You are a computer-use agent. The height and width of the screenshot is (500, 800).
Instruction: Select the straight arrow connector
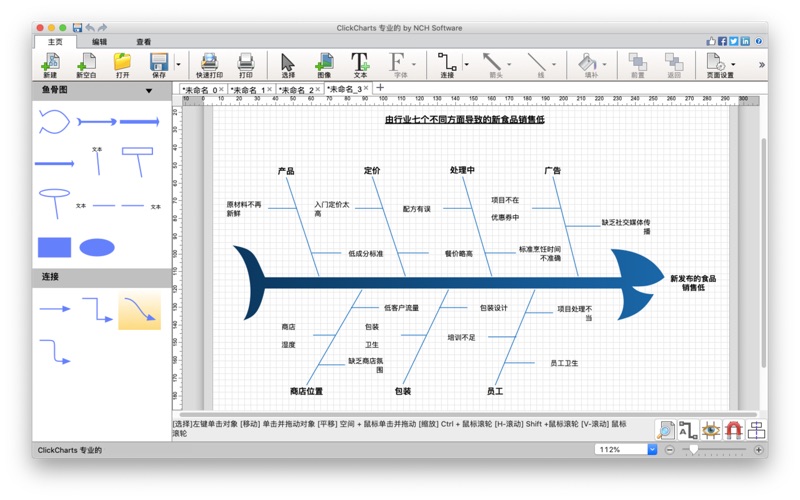(55, 309)
